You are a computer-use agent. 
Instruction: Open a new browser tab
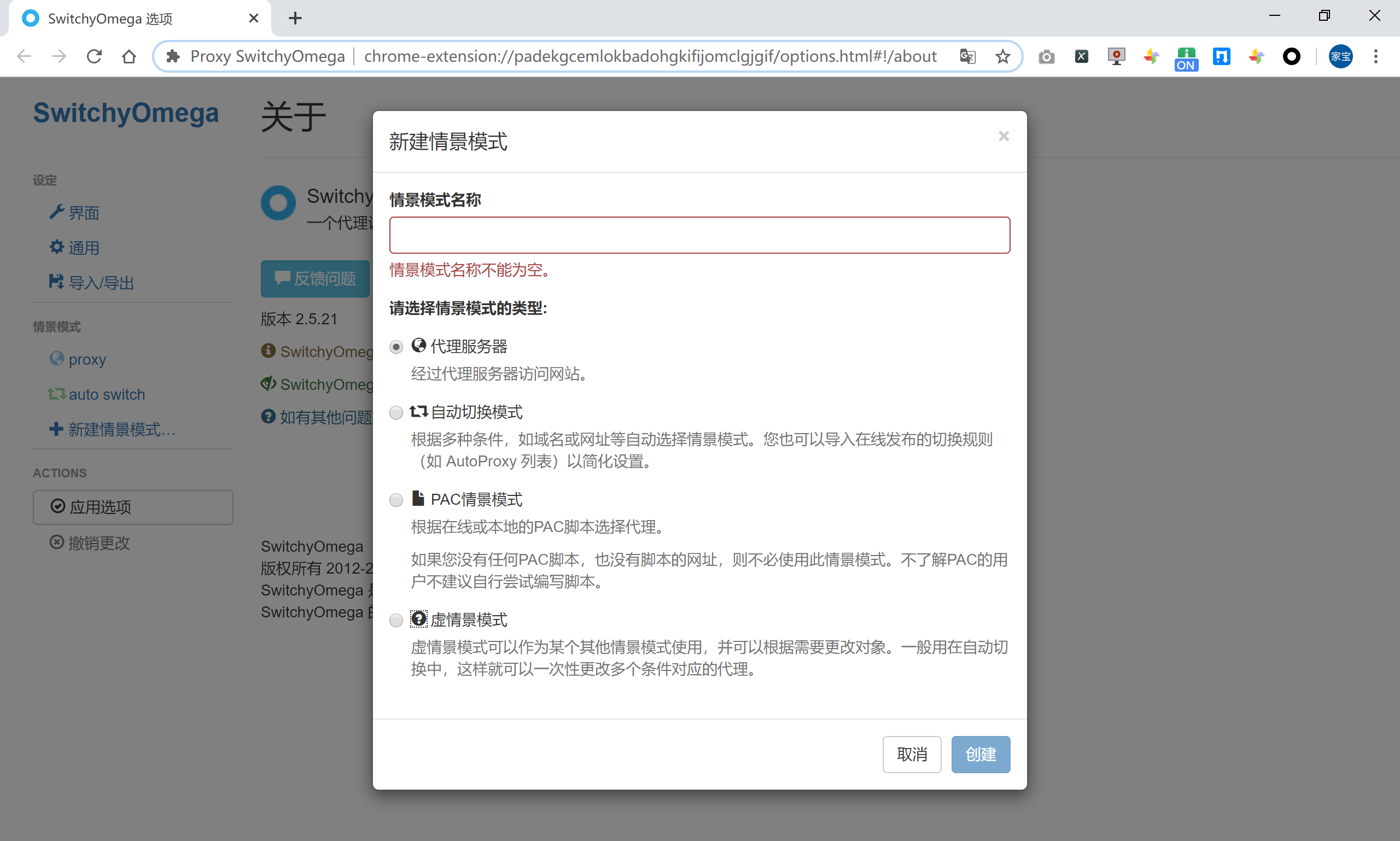(x=295, y=18)
